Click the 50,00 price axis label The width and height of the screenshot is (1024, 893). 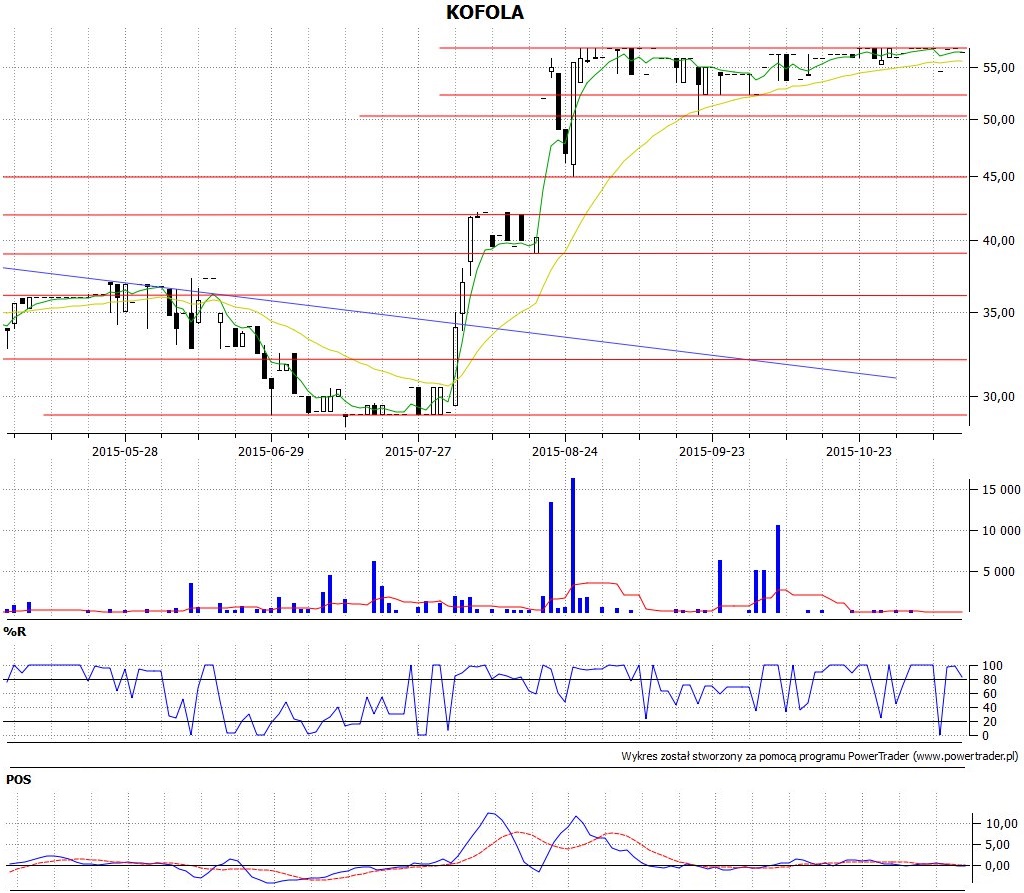tap(999, 120)
